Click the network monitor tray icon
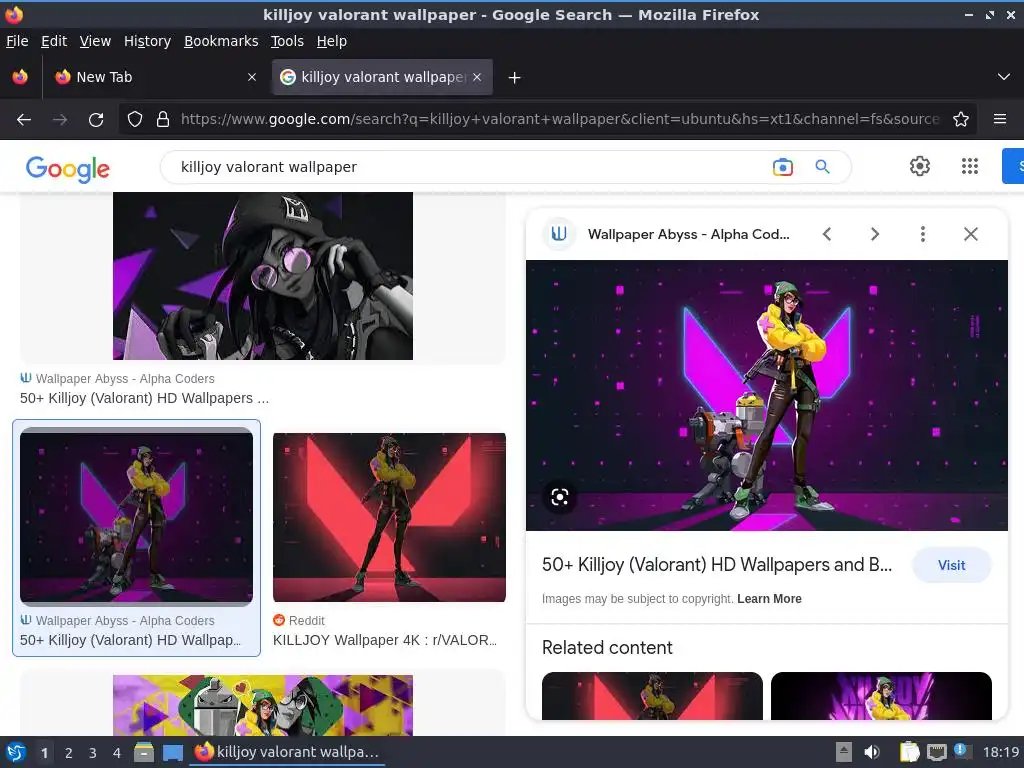Viewport: 1024px width, 768px height. 936,752
